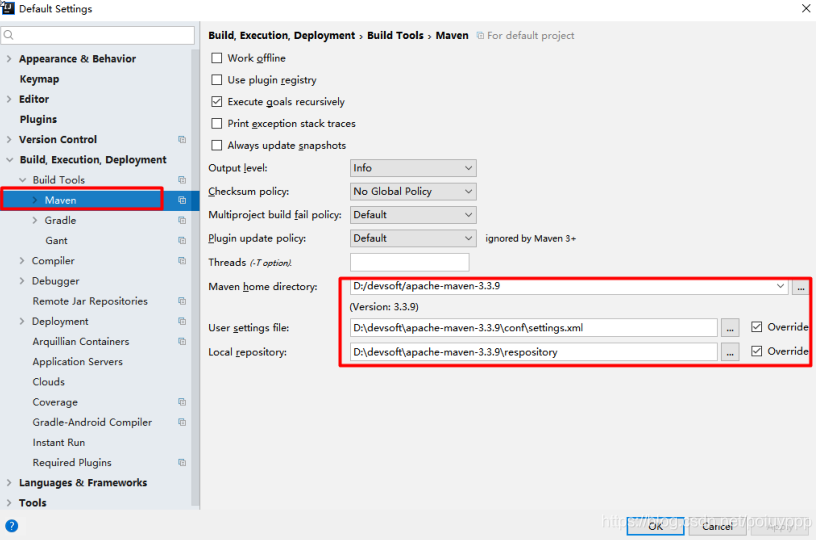This screenshot has height=540, width=822.
Task: Select Arquillian Containers item
Action: (81, 342)
